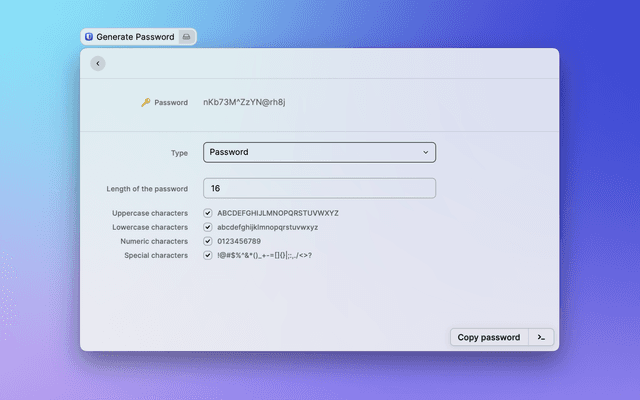Open the Type dropdown showing Password
Image resolution: width=640 pixels, height=400 pixels.
(319, 152)
